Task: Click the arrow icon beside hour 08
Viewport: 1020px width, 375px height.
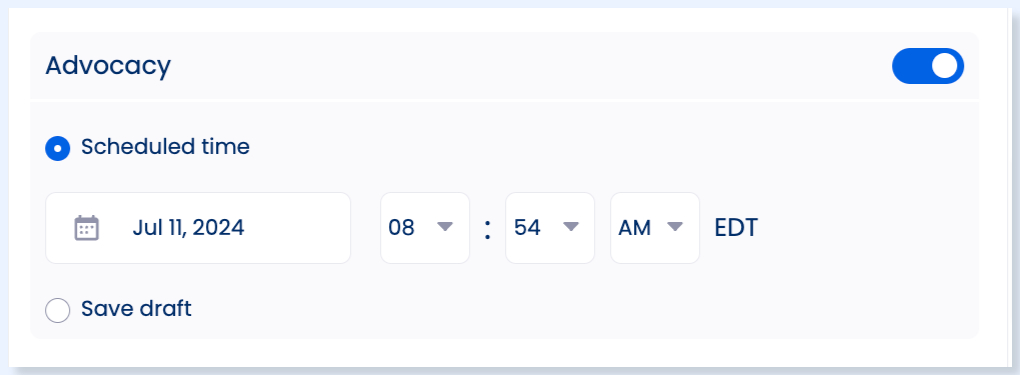Action: click(445, 227)
